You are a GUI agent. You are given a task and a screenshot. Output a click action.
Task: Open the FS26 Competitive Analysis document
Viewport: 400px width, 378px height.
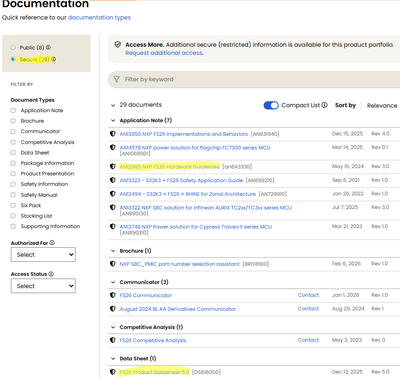[x=153, y=340]
